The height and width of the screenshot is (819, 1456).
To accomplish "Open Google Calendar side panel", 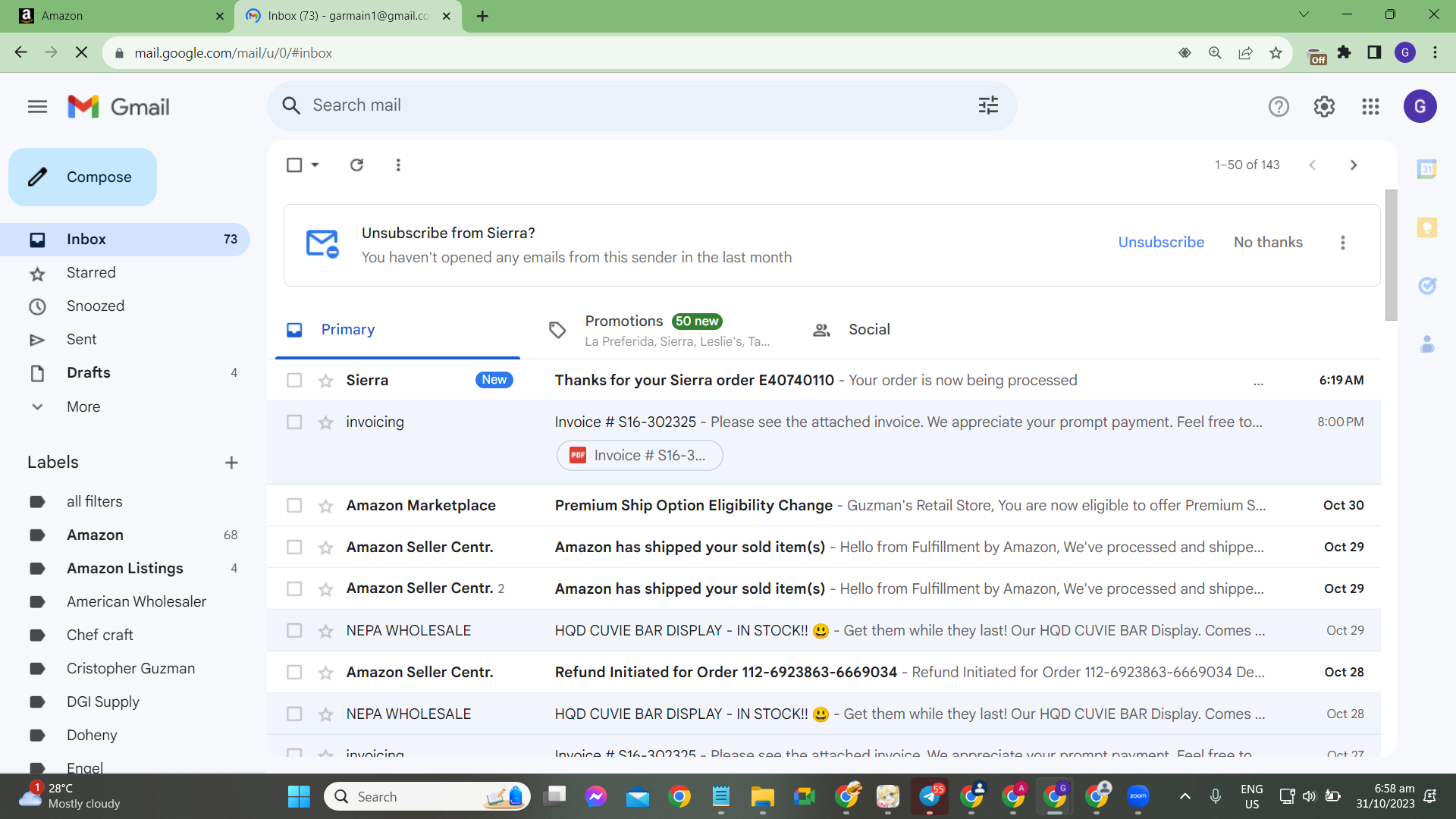I will tap(1427, 168).
